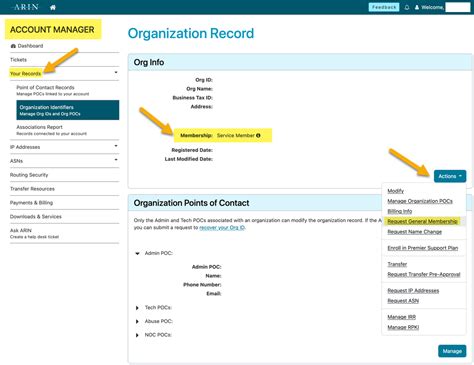The height and width of the screenshot is (365, 474).
Task: Select Request Name Change
Action: pyautogui.click(x=414, y=232)
